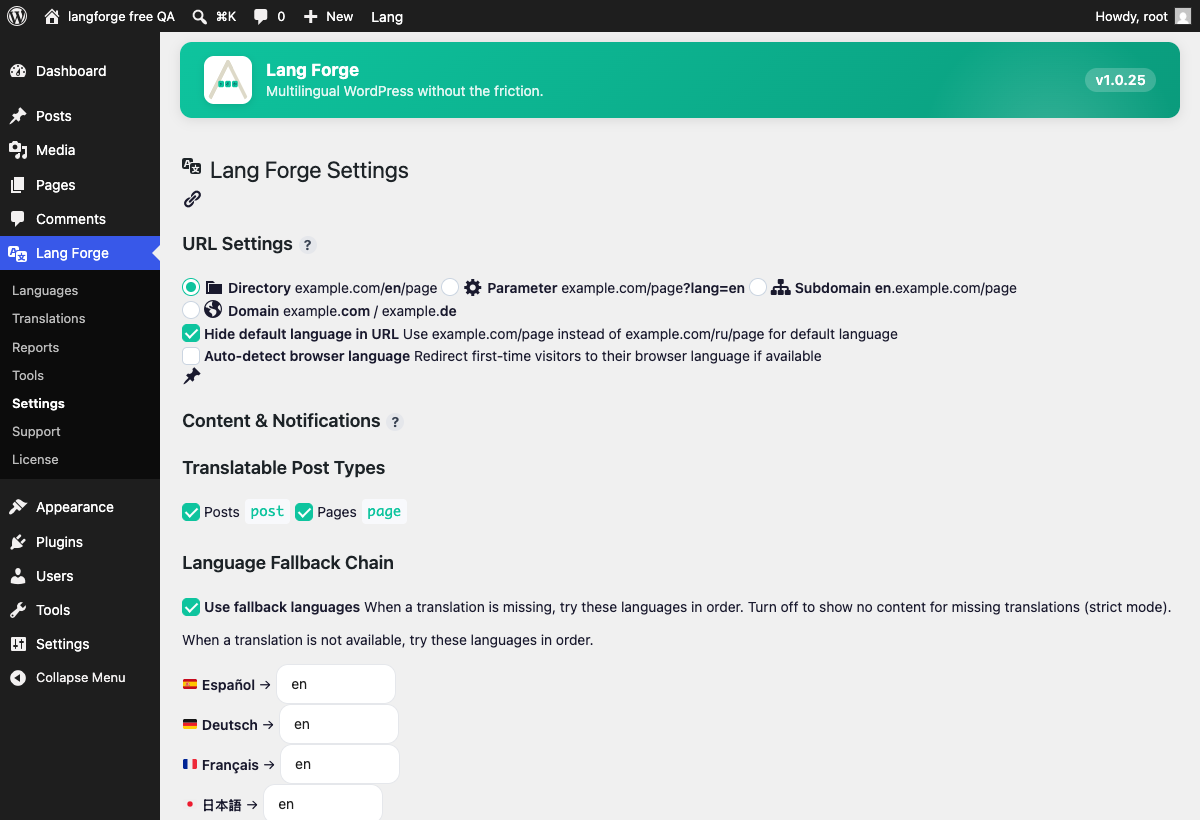The width and height of the screenshot is (1200, 820).
Task: Click the Media icon in sidebar
Action: click(18, 150)
